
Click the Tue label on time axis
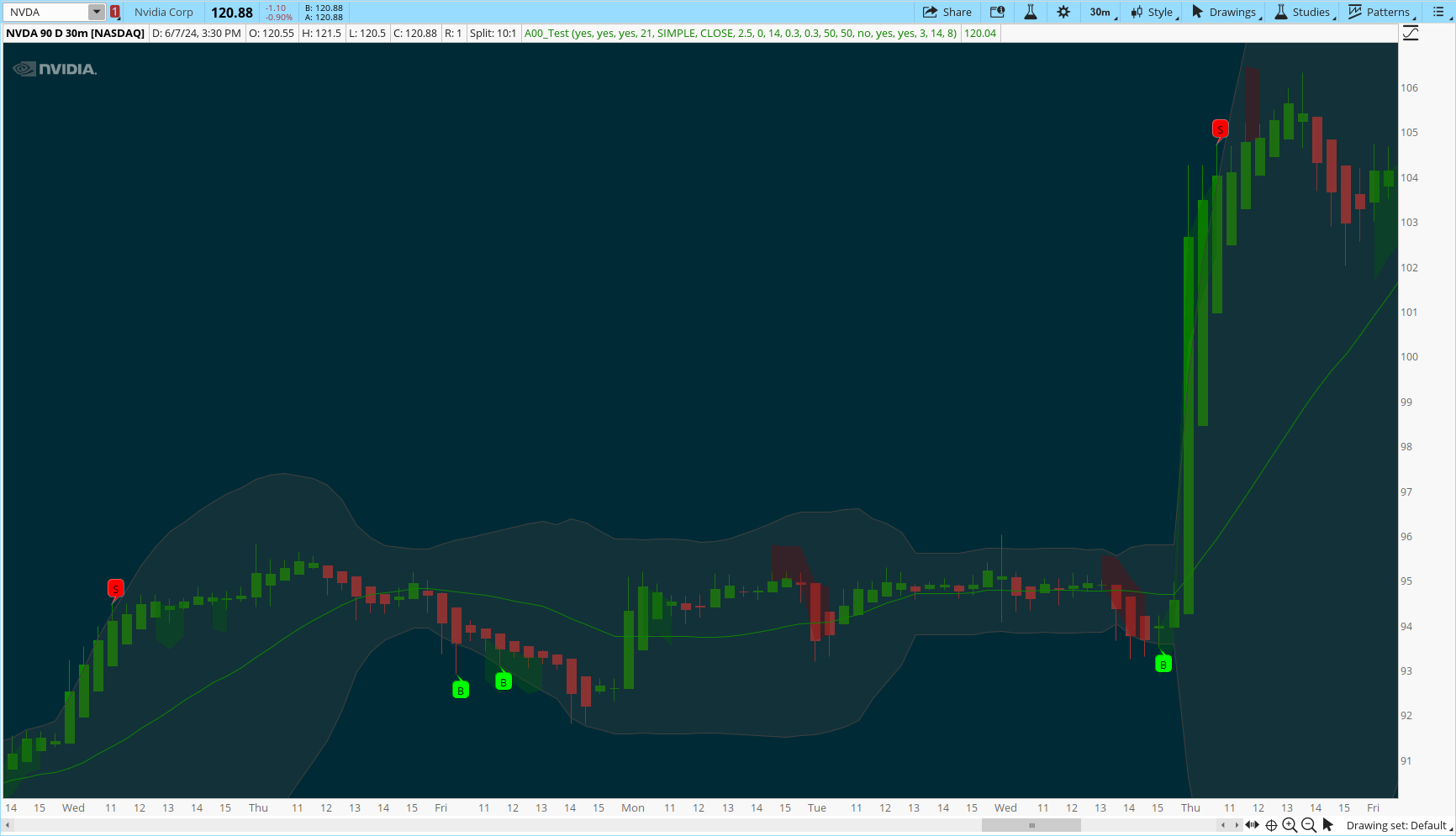(817, 807)
